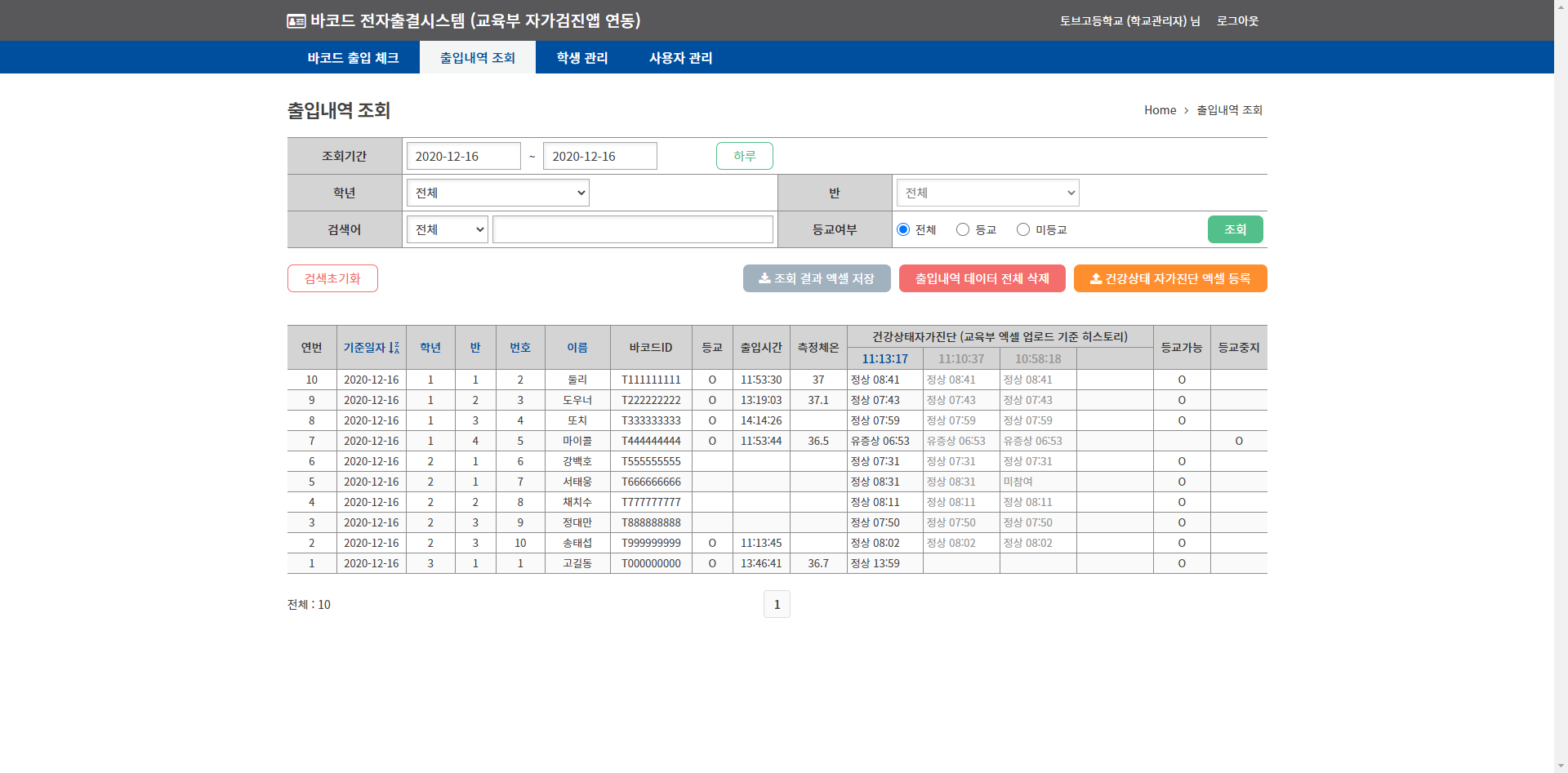Click the breadcrumb chevron after Home
The width and height of the screenshot is (1568, 773).
(1186, 110)
